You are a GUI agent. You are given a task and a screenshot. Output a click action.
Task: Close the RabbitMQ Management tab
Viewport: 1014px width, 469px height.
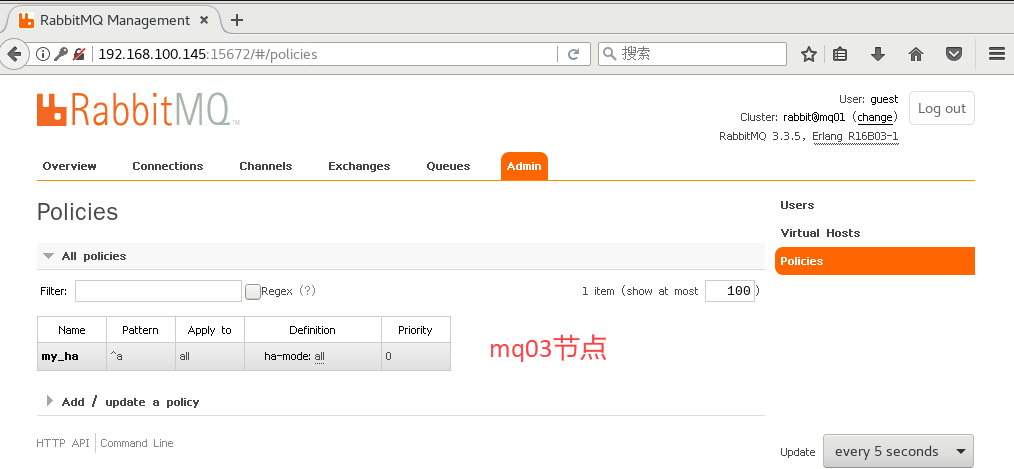pyautogui.click(x=204, y=20)
